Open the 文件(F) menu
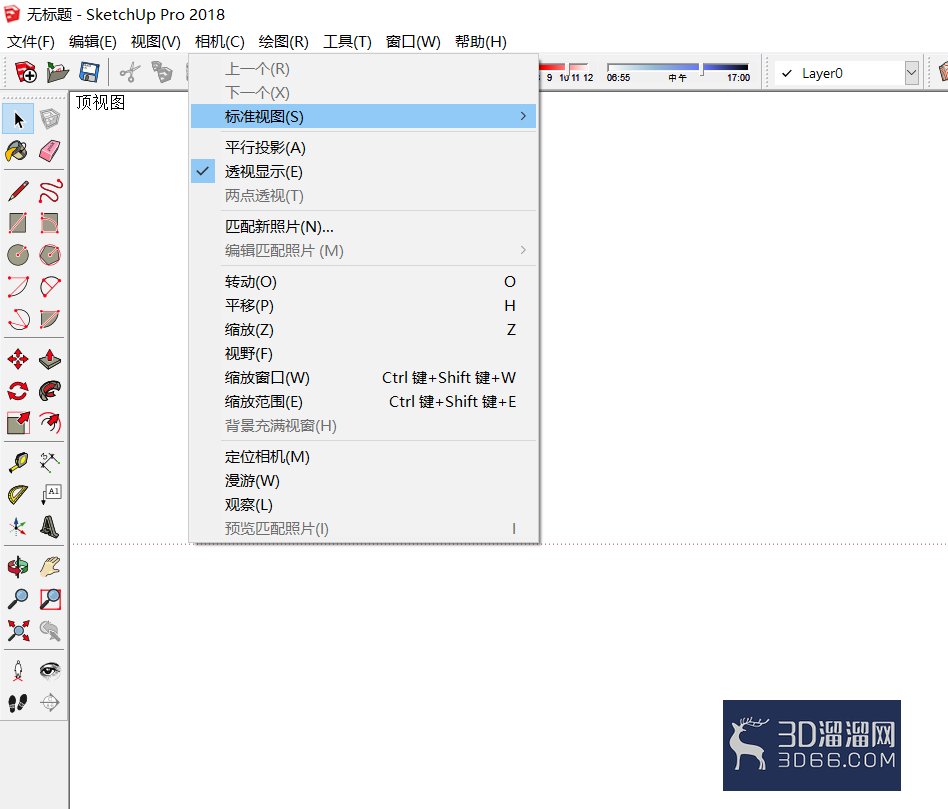 [31, 42]
